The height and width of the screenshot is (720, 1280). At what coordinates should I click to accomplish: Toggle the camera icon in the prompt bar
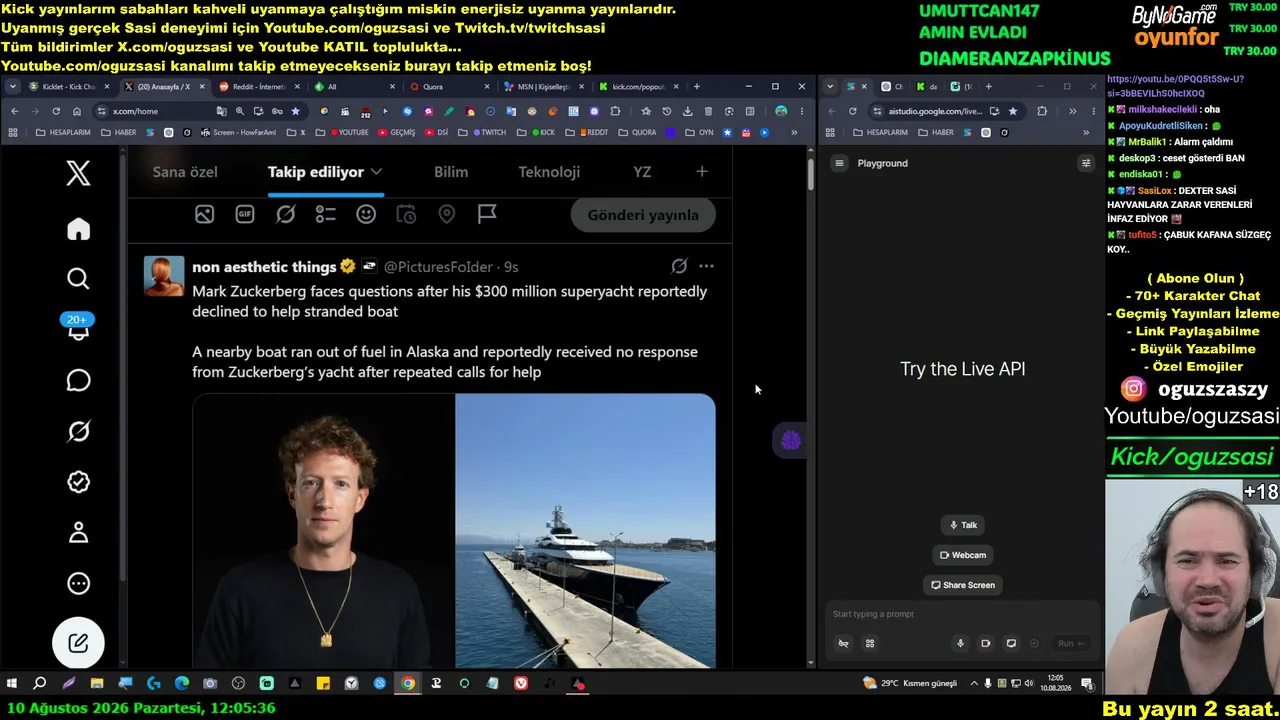coord(985,644)
